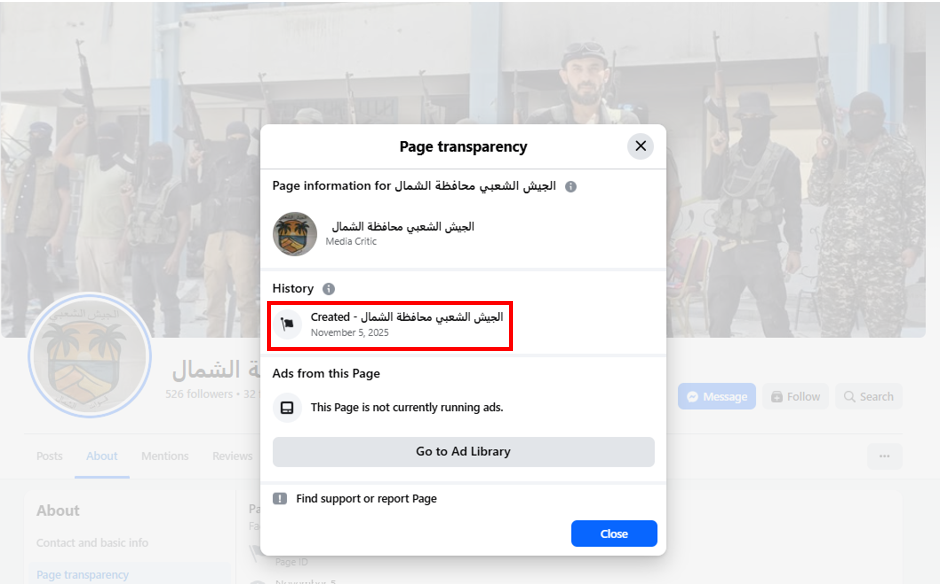Switch to the Mentions tab
This screenshot has width=942, height=587.
pyautogui.click(x=165, y=456)
